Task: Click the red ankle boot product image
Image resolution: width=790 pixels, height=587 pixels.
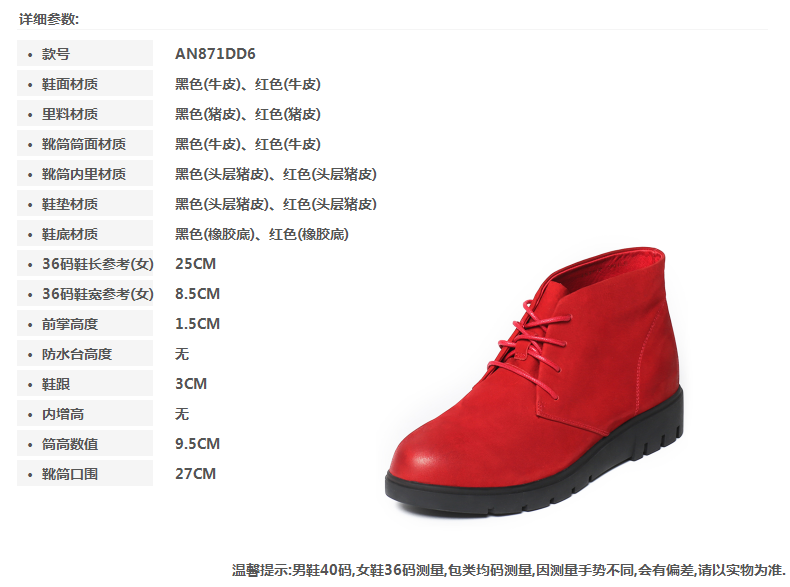Action: point(535,381)
